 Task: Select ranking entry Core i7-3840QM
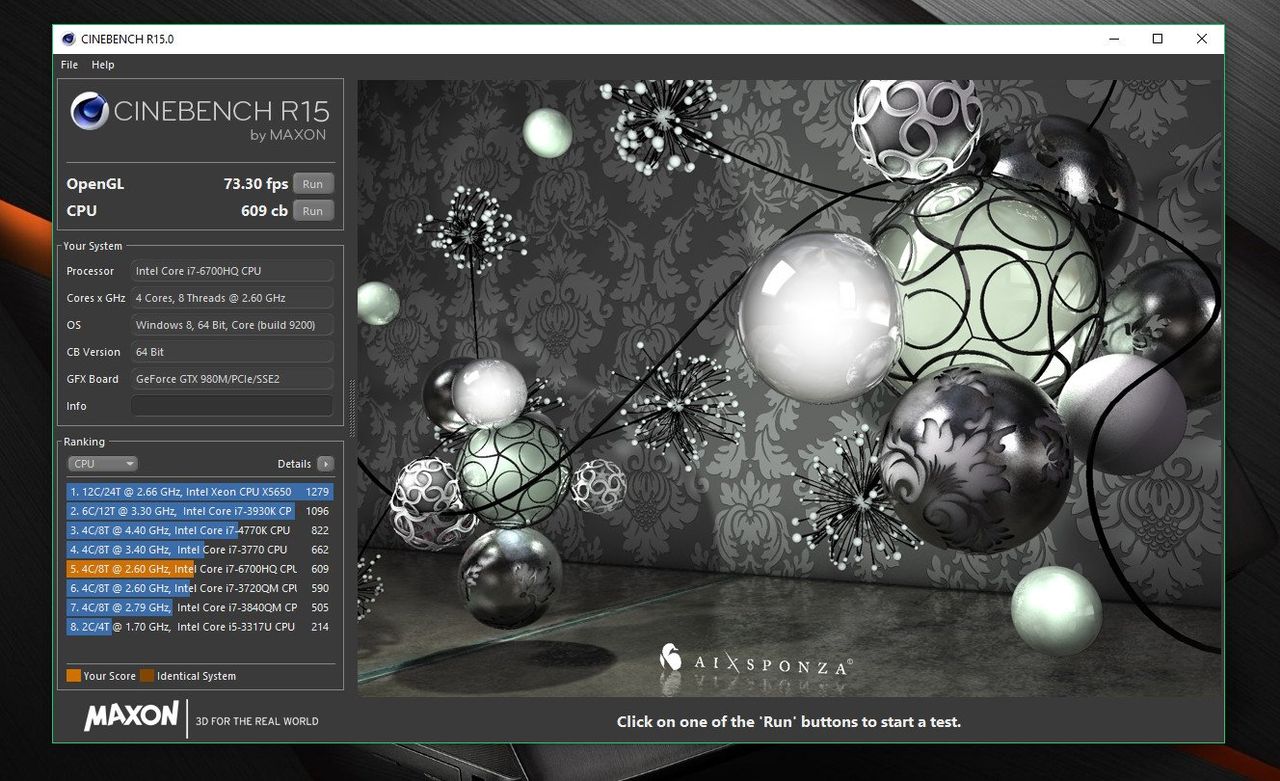coord(200,607)
